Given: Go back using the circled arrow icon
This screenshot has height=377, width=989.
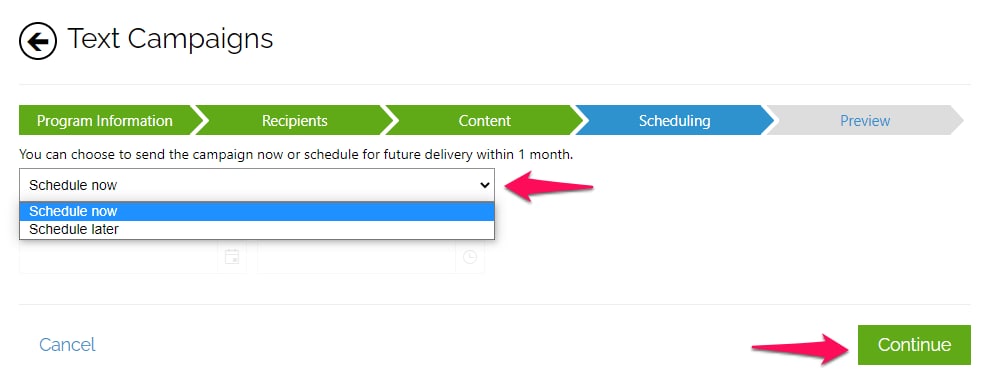Looking at the screenshot, I should click(x=38, y=42).
